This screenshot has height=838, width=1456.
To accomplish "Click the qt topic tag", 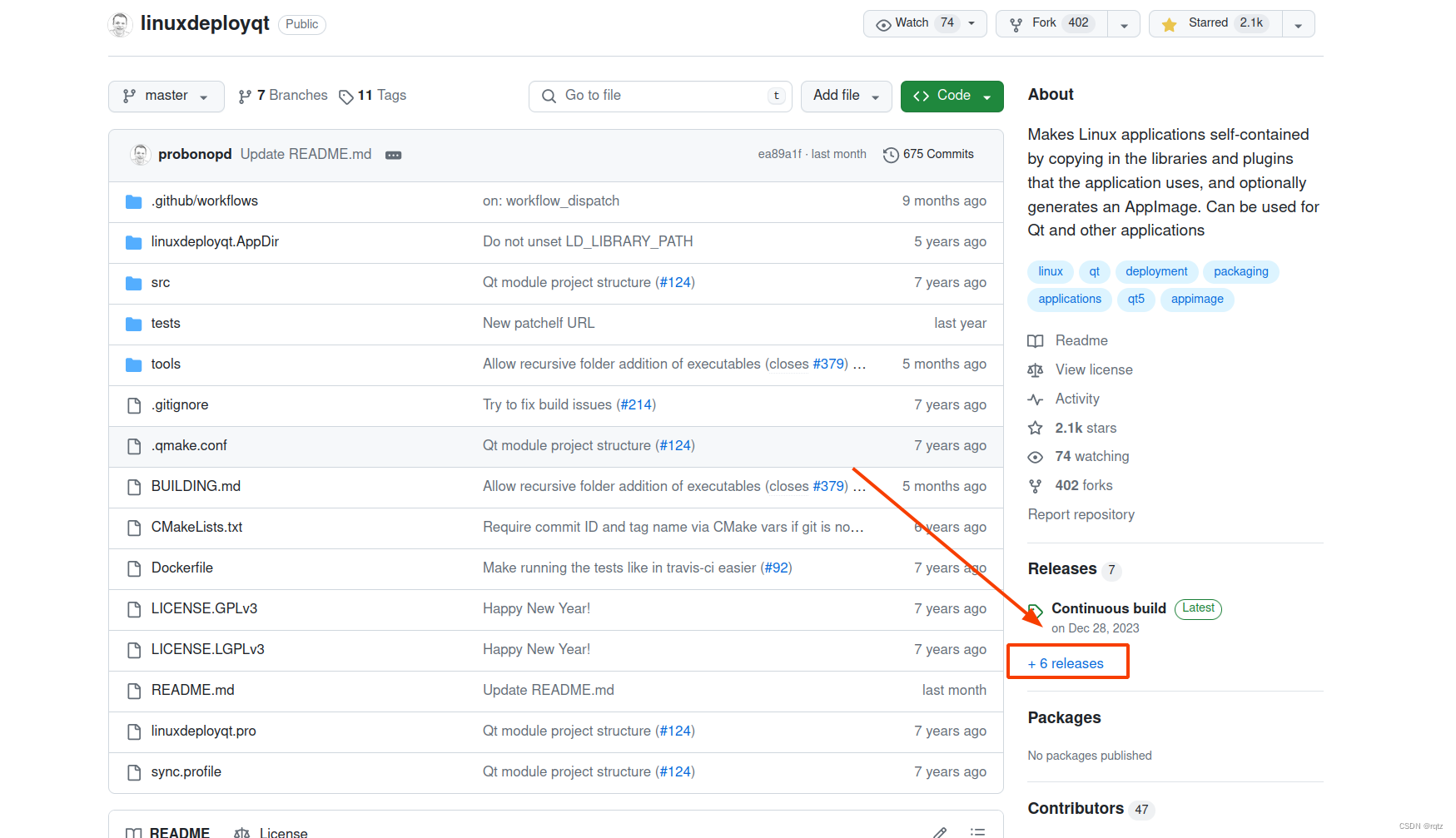I will coord(1095,271).
